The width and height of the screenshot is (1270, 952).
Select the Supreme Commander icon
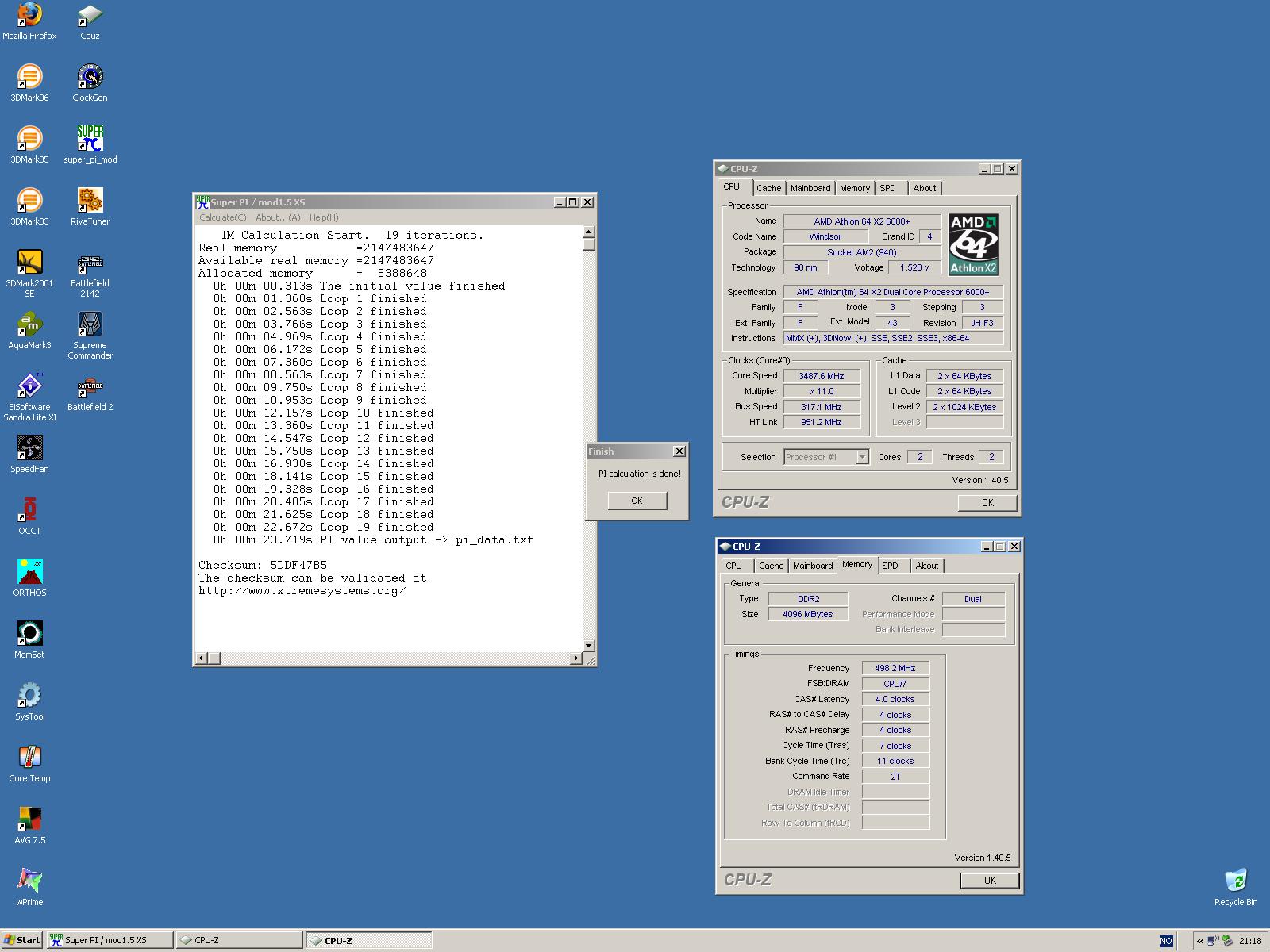pos(90,336)
